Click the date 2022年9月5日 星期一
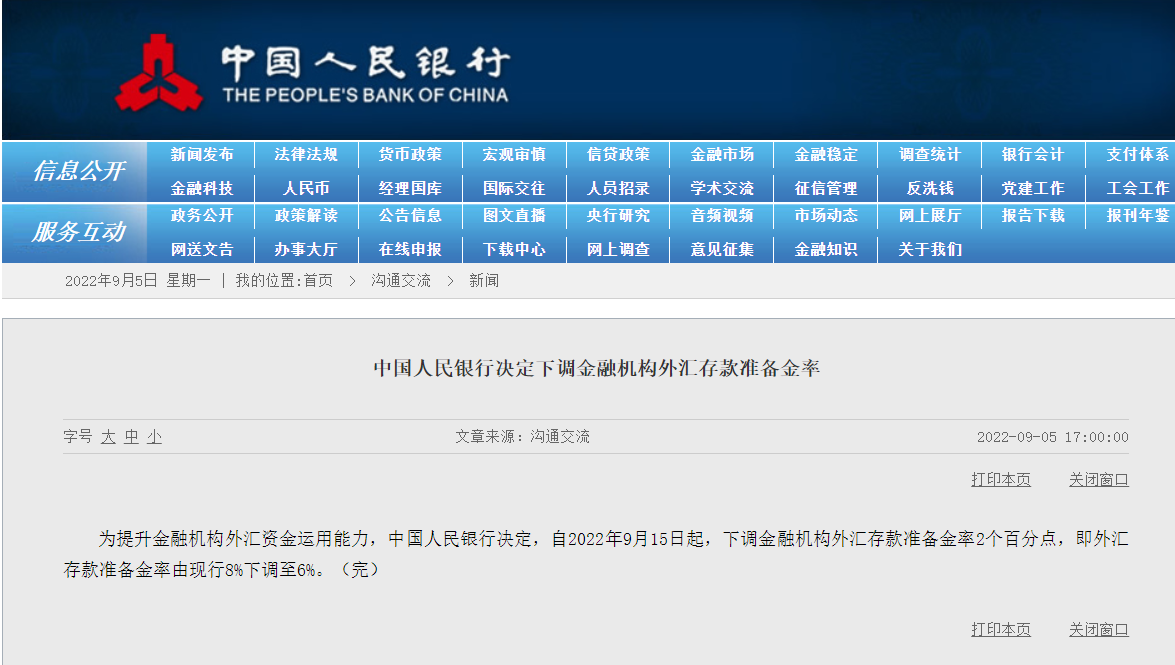Screen dimensions: 1175x665 [x=138, y=280]
